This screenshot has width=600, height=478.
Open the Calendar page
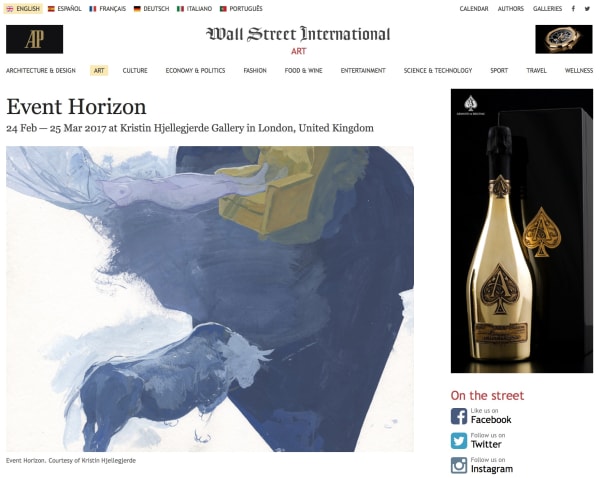point(474,8)
